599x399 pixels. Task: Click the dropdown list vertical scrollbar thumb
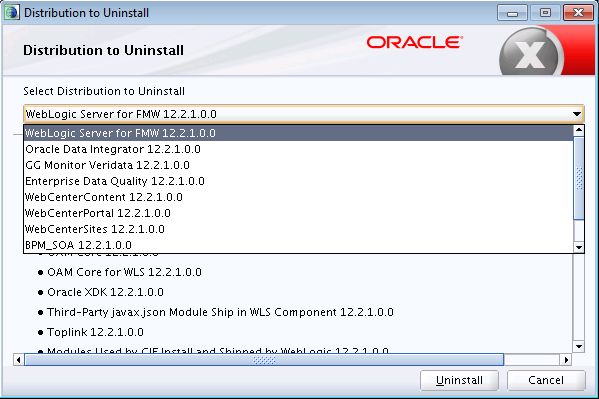point(579,178)
